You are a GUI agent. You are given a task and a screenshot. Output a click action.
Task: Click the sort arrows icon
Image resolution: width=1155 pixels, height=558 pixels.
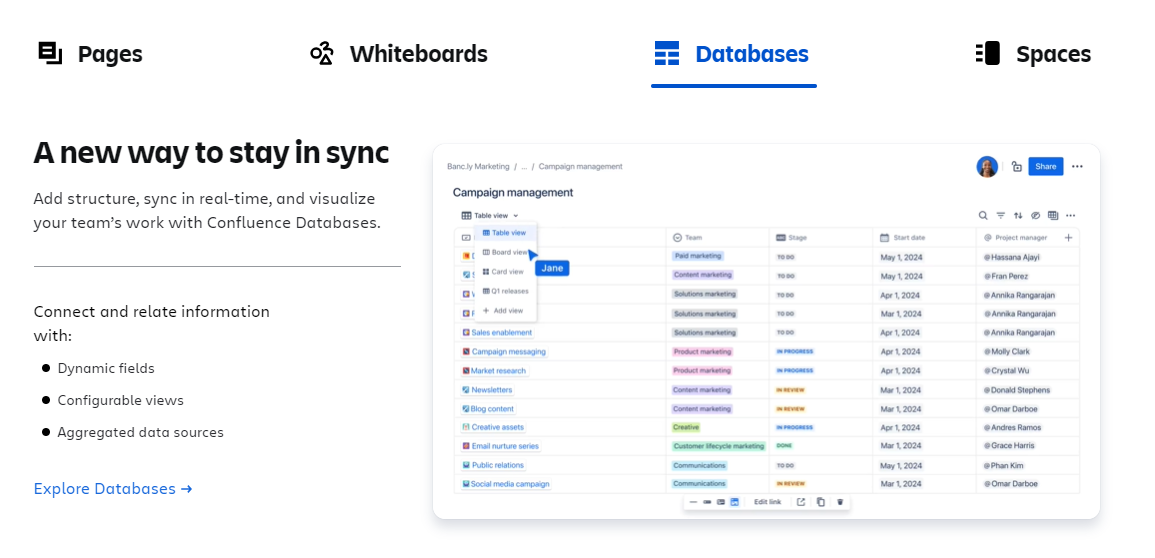click(1018, 216)
